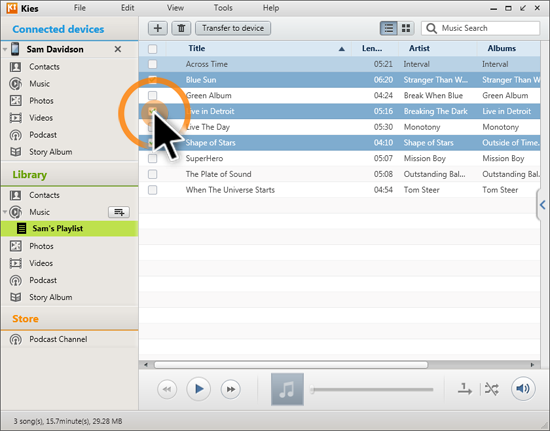Image resolution: width=550 pixels, height=431 pixels.
Task: Click the horizontal scrollbar thumb
Action: coord(291,365)
